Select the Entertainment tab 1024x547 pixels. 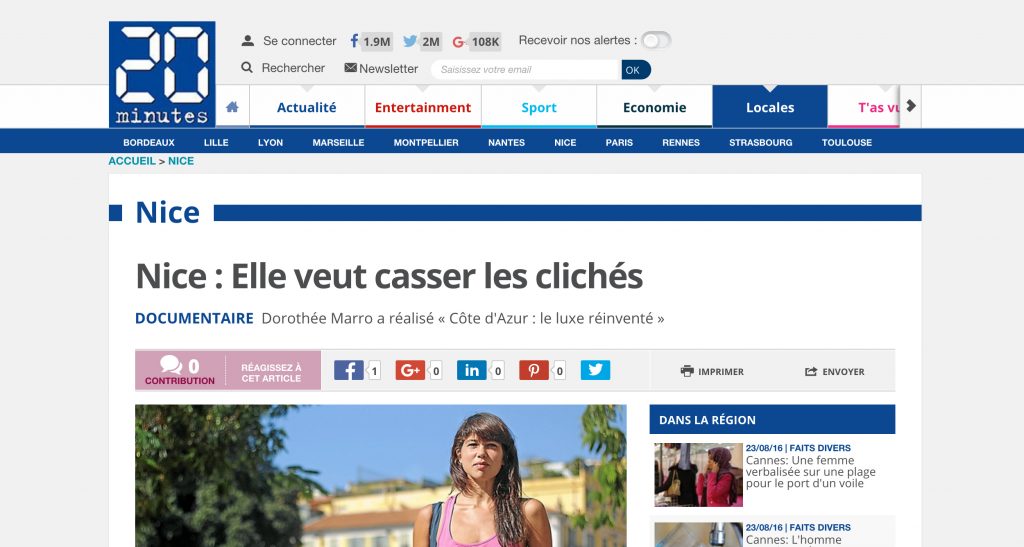coord(423,107)
